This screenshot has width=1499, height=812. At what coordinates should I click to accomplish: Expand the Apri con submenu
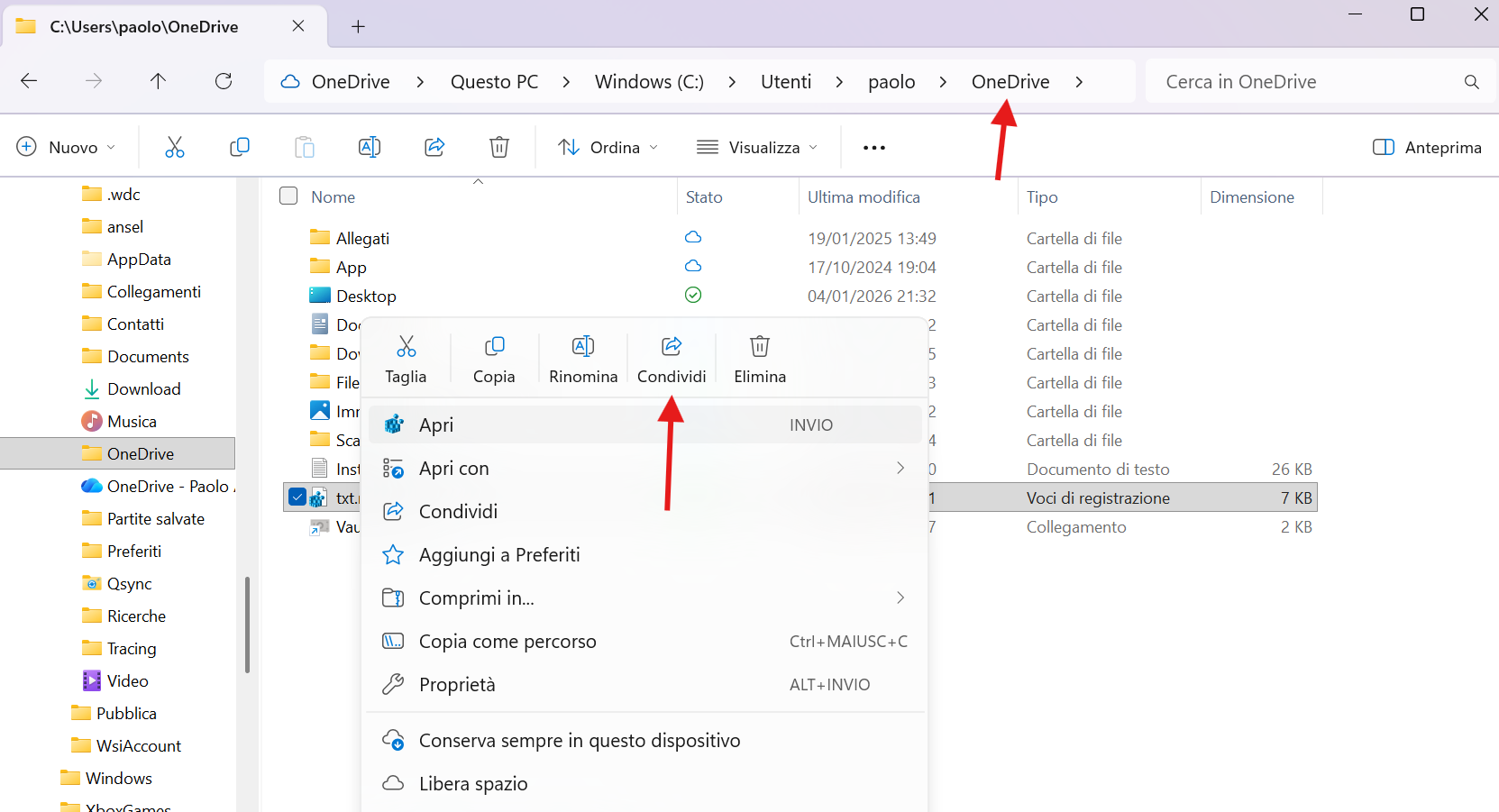[x=900, y=468]
